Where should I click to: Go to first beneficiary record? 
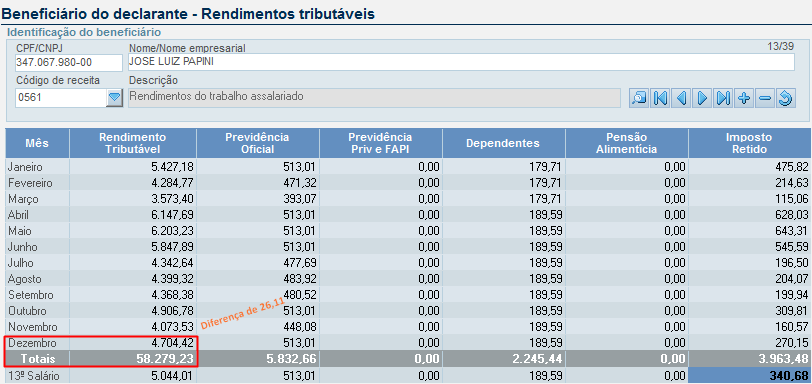660,98
